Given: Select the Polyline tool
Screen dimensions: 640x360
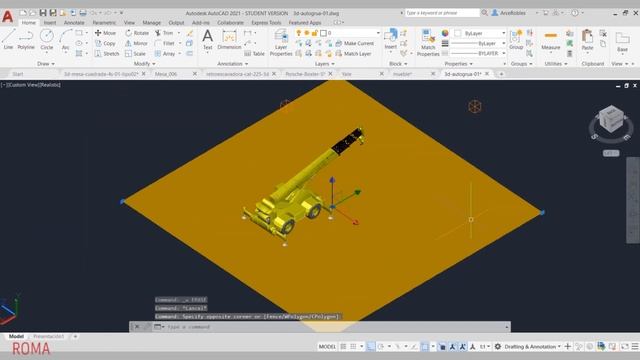Looking at the screenshot, I should (x=26, y=39).
